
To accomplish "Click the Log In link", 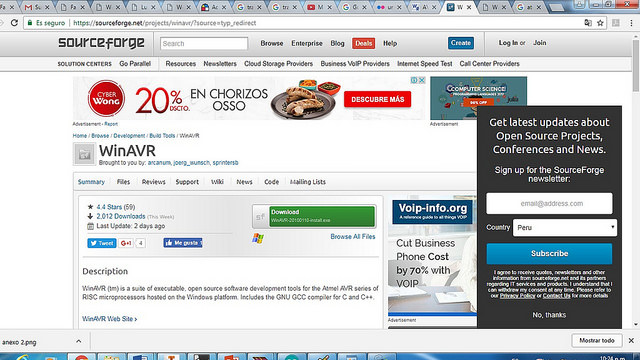I will pyautogui.click(x=508, y=43).
